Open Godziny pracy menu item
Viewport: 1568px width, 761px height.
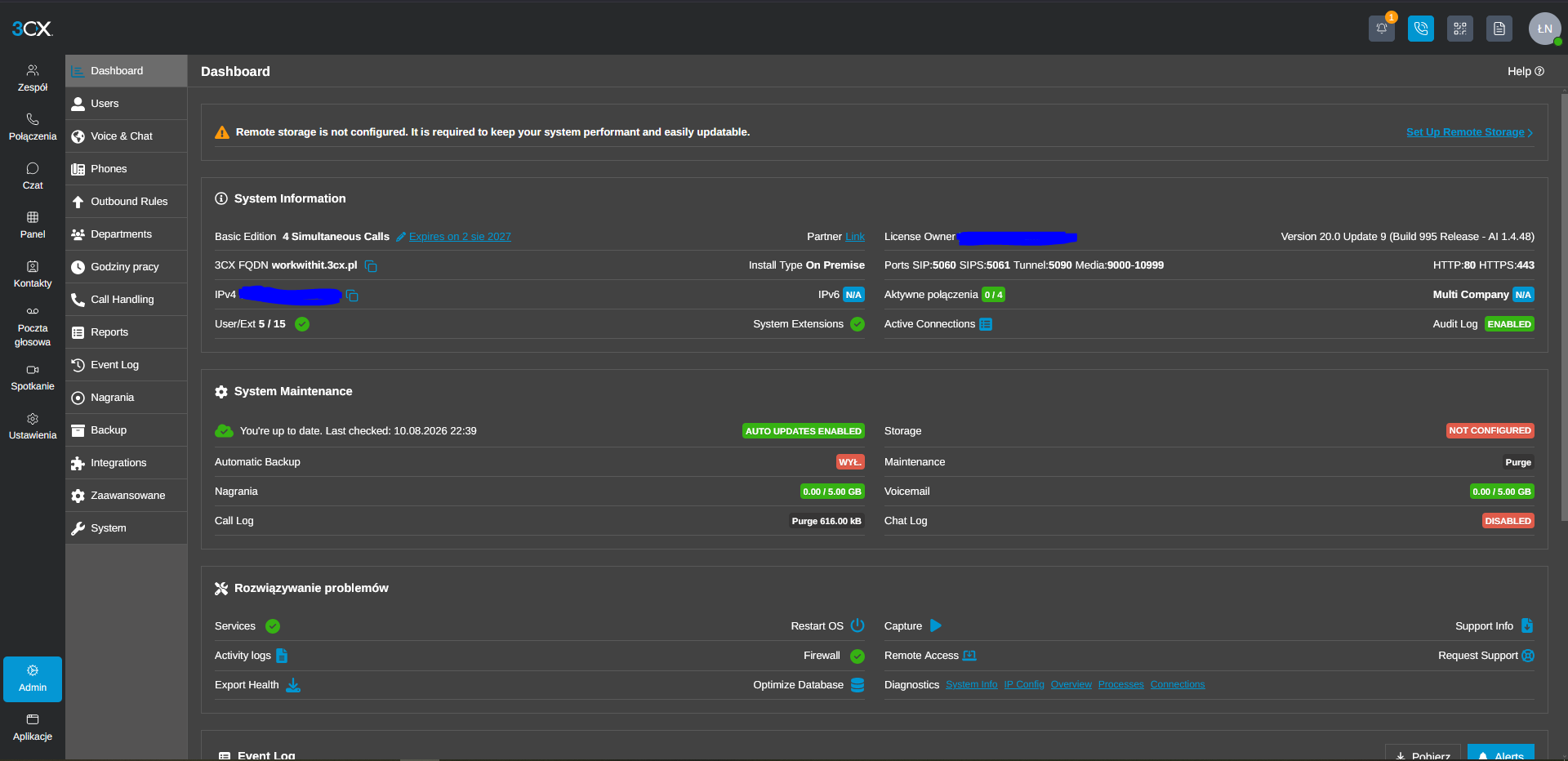[127, 267]
